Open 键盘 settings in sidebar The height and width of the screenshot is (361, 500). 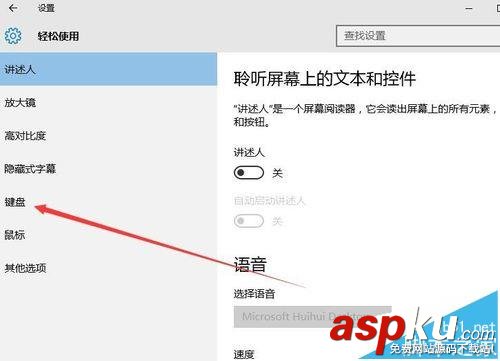[x=108, y=202]
